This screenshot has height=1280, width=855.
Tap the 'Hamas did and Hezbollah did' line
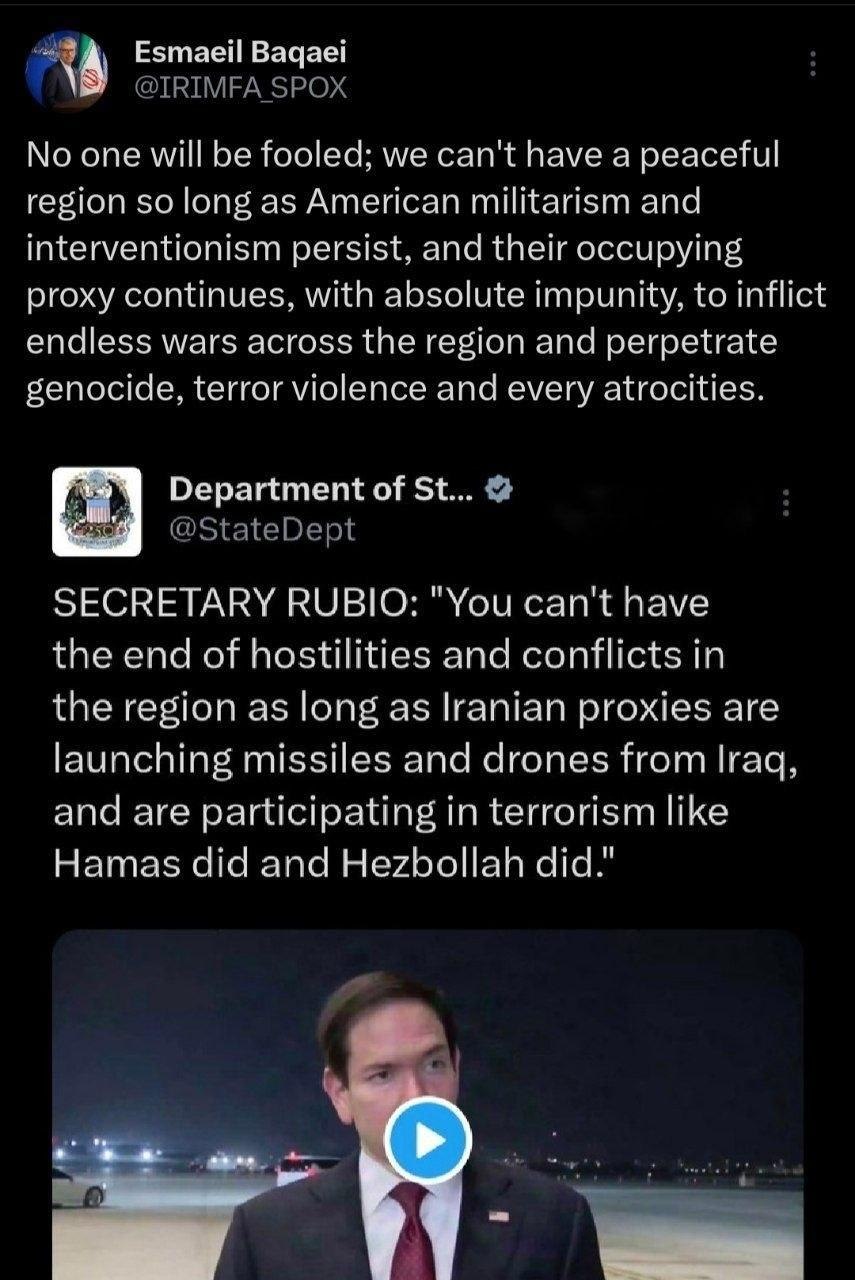coord(338,863)
